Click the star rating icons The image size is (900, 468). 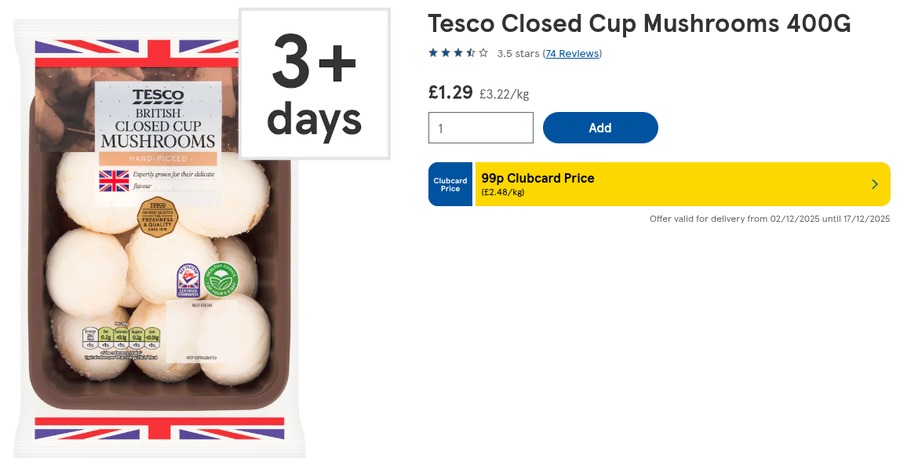(x=458, y=53)
